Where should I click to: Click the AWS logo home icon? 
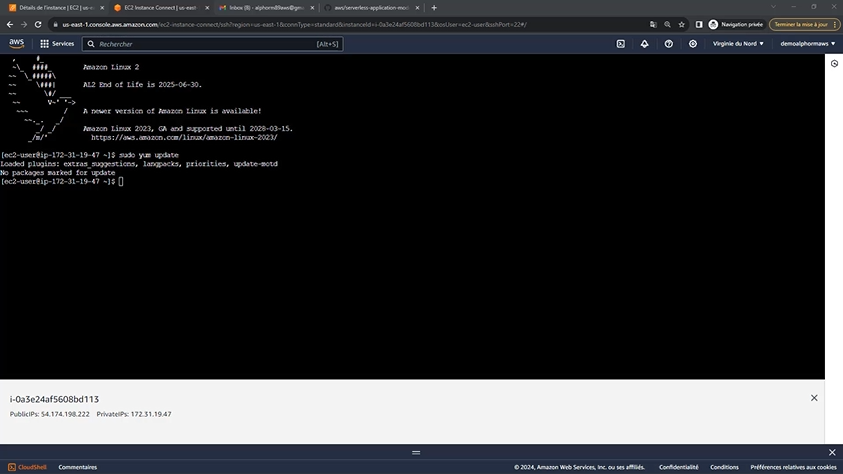tap(17, 43)
